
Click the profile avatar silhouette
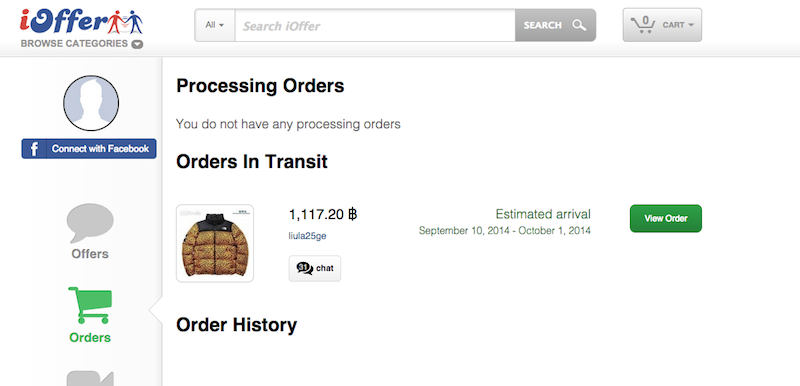pyautogui.click(x=91, y=103)
